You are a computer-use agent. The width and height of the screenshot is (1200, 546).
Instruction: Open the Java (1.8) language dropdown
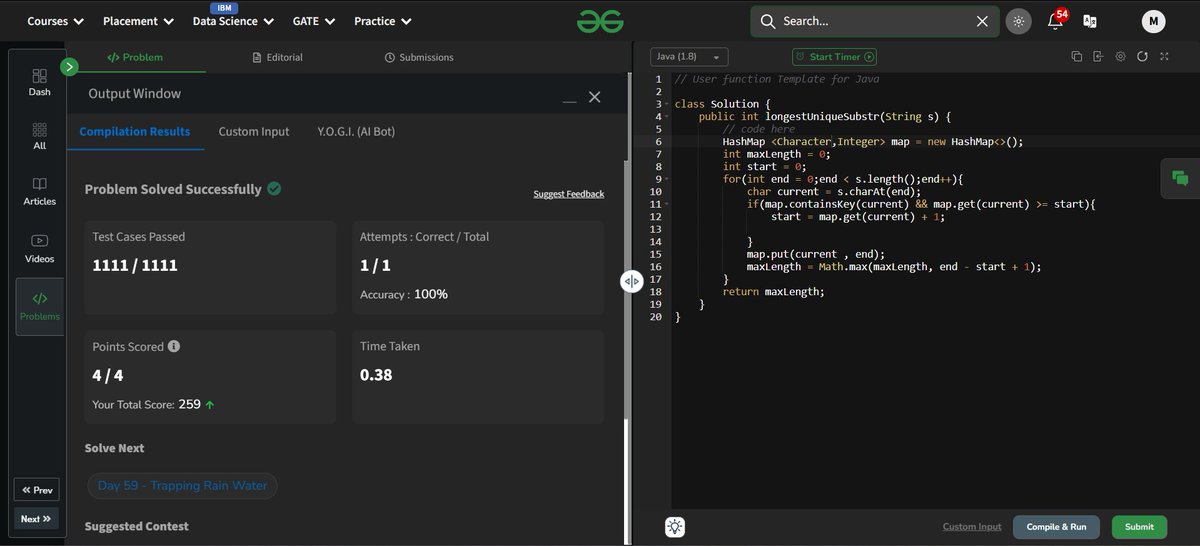coord(690,57)
